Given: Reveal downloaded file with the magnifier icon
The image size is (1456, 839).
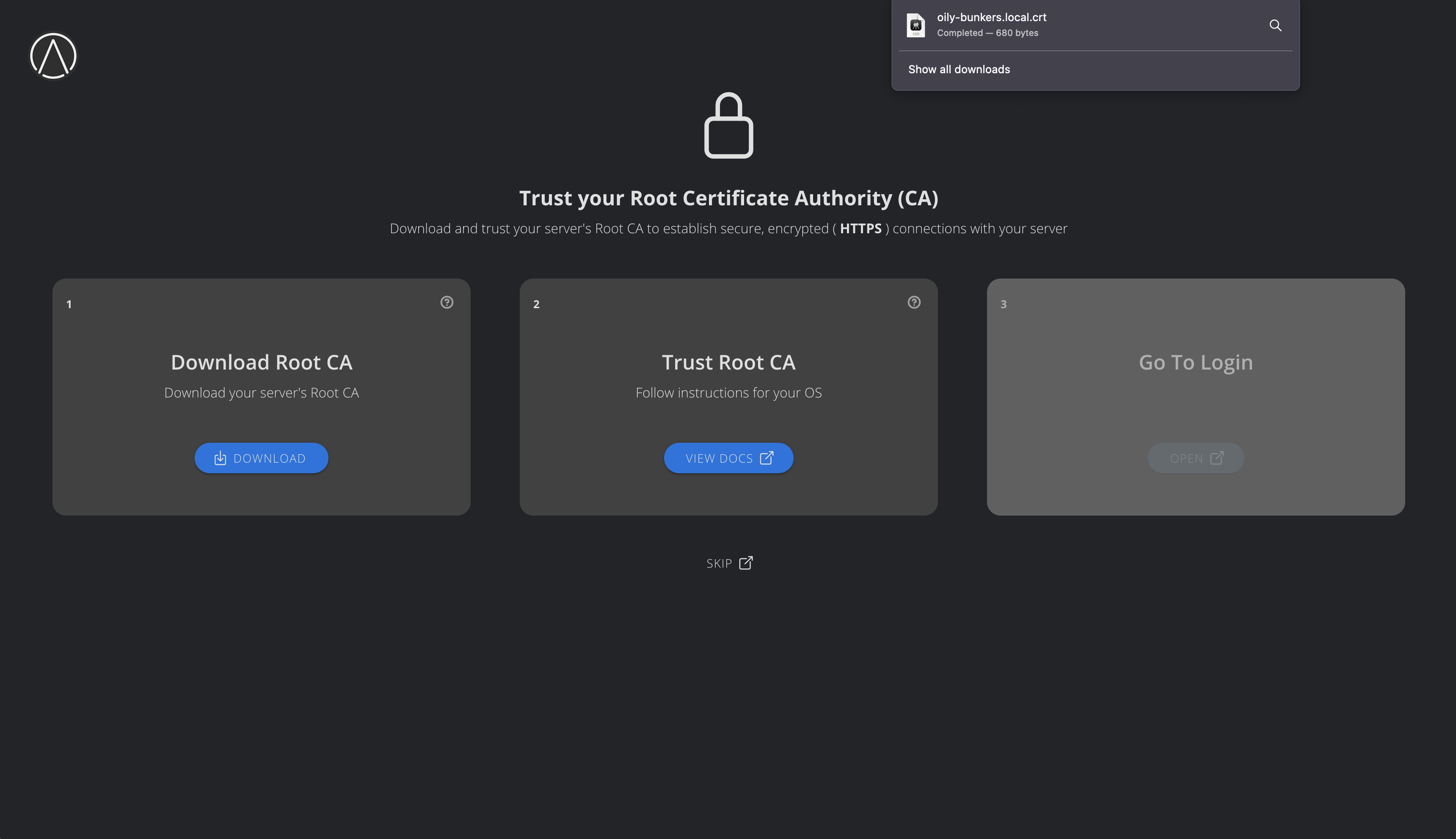Looking at the screenshot, I should tap(1275, 25).
